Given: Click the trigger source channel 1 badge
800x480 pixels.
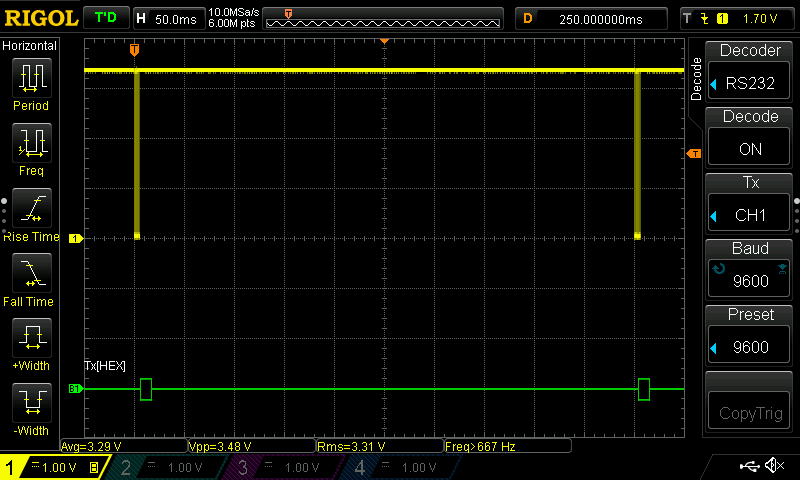Looking at the screenshot, I should [722, 19].
